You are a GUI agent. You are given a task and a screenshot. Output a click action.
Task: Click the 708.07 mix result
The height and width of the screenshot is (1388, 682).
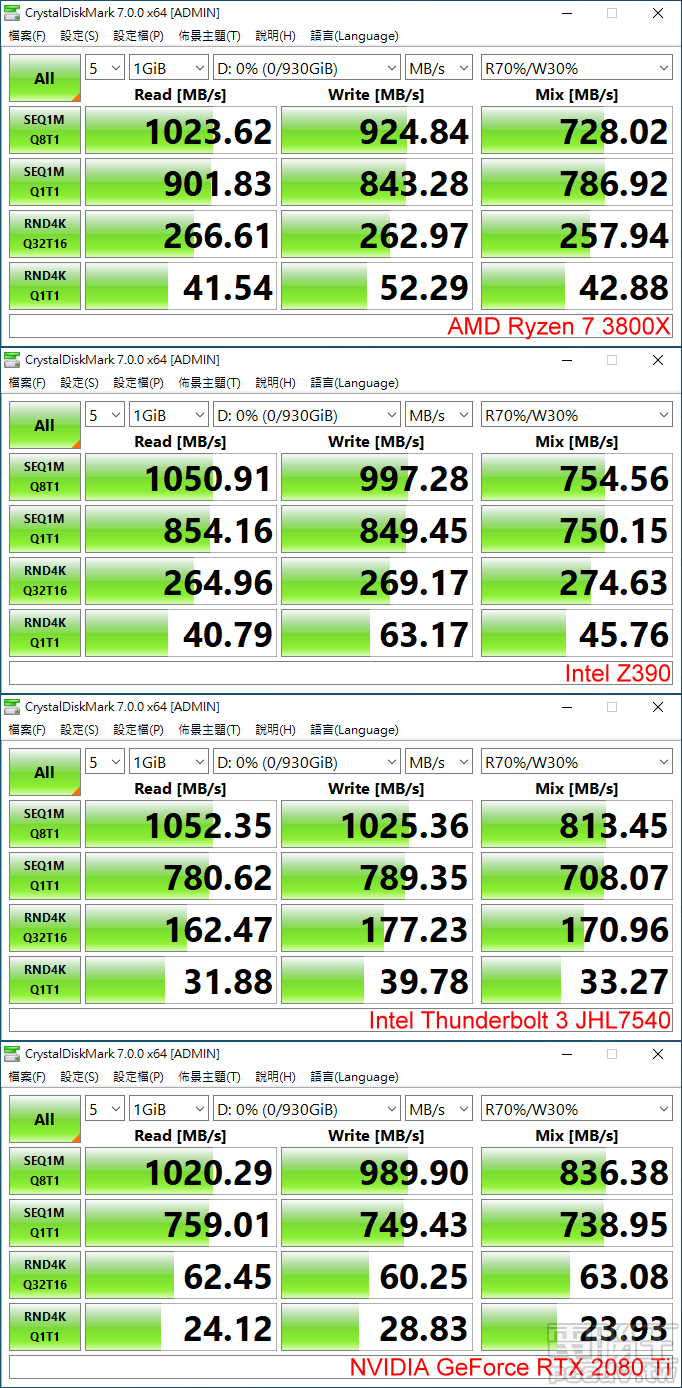(x=577, y=877)
